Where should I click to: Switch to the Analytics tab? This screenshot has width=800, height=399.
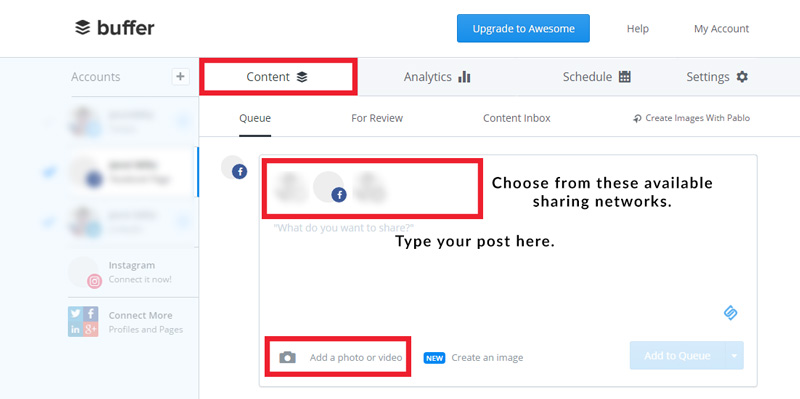click(437, 77)
